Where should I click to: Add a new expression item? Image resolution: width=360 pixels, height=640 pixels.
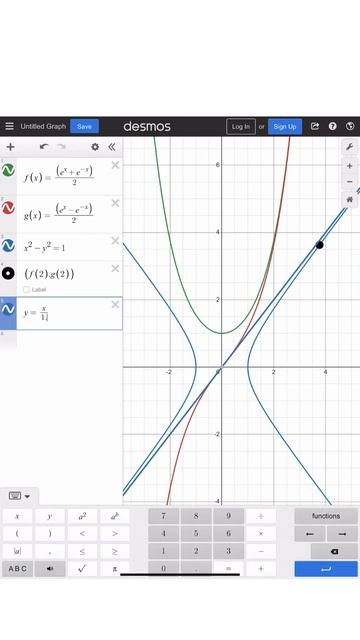click(10, 147)
